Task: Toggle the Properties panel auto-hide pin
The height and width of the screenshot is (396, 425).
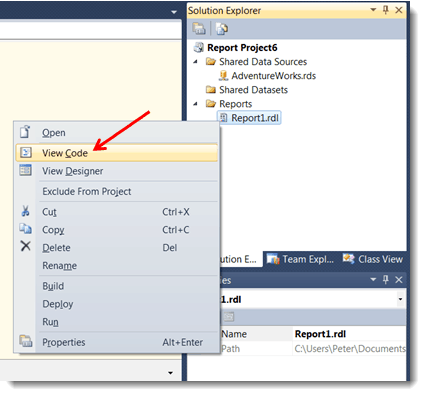Action: coord(386,279)
